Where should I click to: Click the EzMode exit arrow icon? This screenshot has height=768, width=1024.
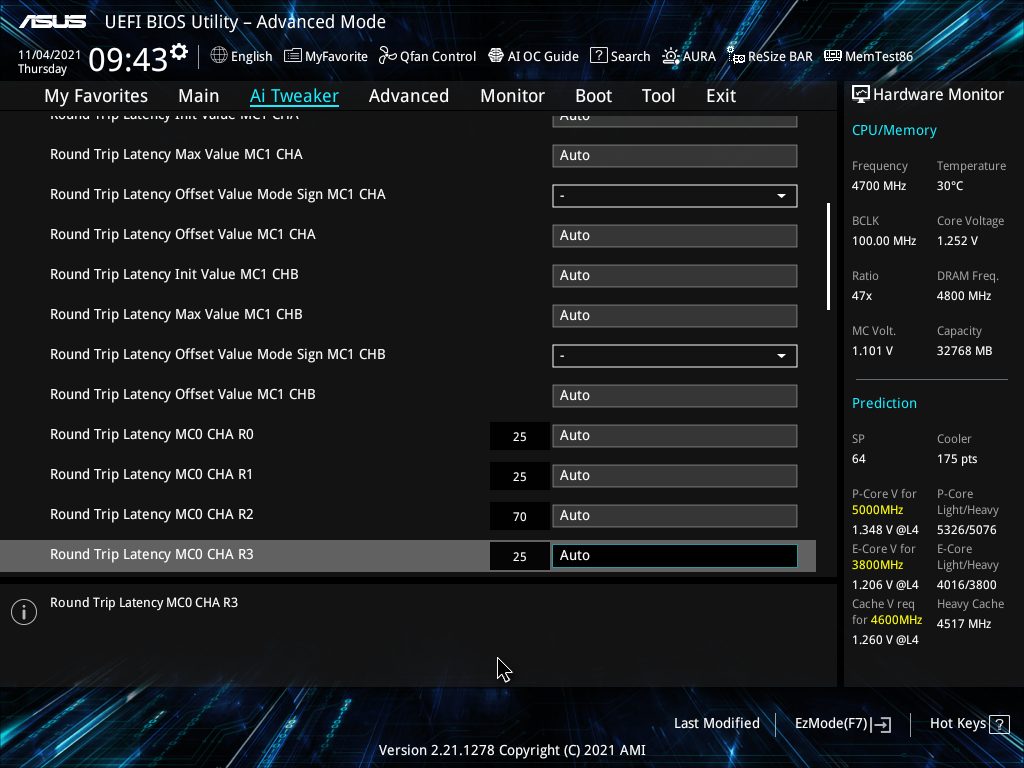pyautogui.click(x=880, y=724)
